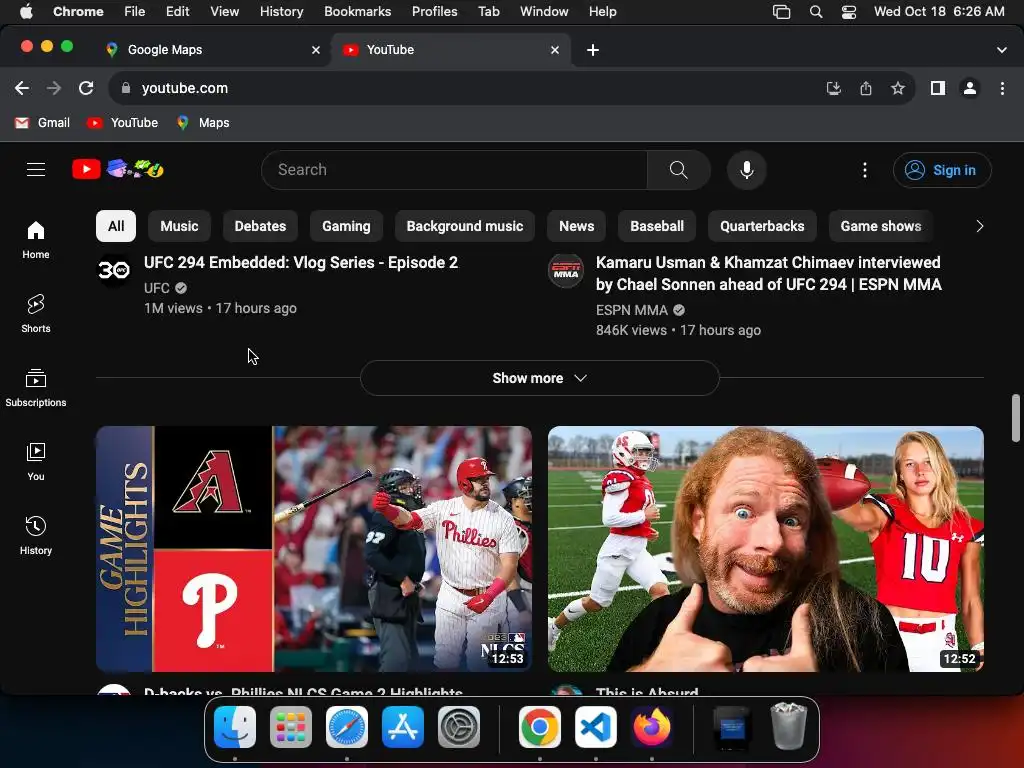This screenshot has width=1024, height=768.
Task: Reload the page
Action: pos(86,88)
